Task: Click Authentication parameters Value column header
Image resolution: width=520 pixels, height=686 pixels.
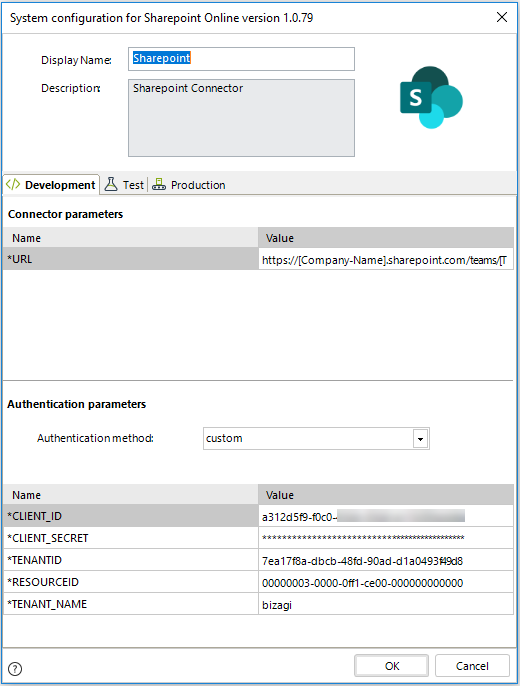Action: click(x=386, y=494)
